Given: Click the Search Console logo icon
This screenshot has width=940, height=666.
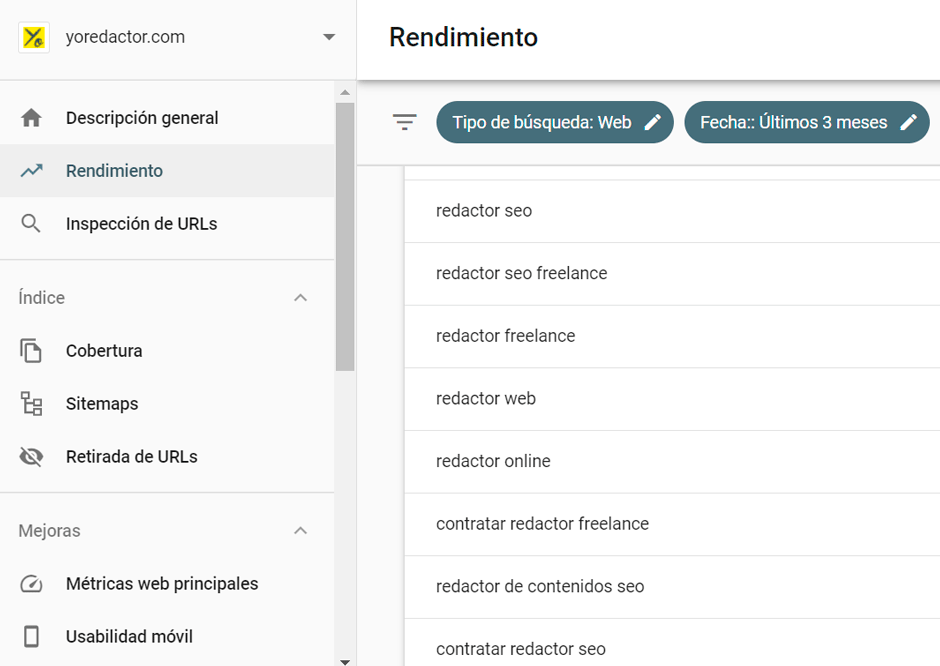Looking at the screenshot, I should [x=33, y=36].
